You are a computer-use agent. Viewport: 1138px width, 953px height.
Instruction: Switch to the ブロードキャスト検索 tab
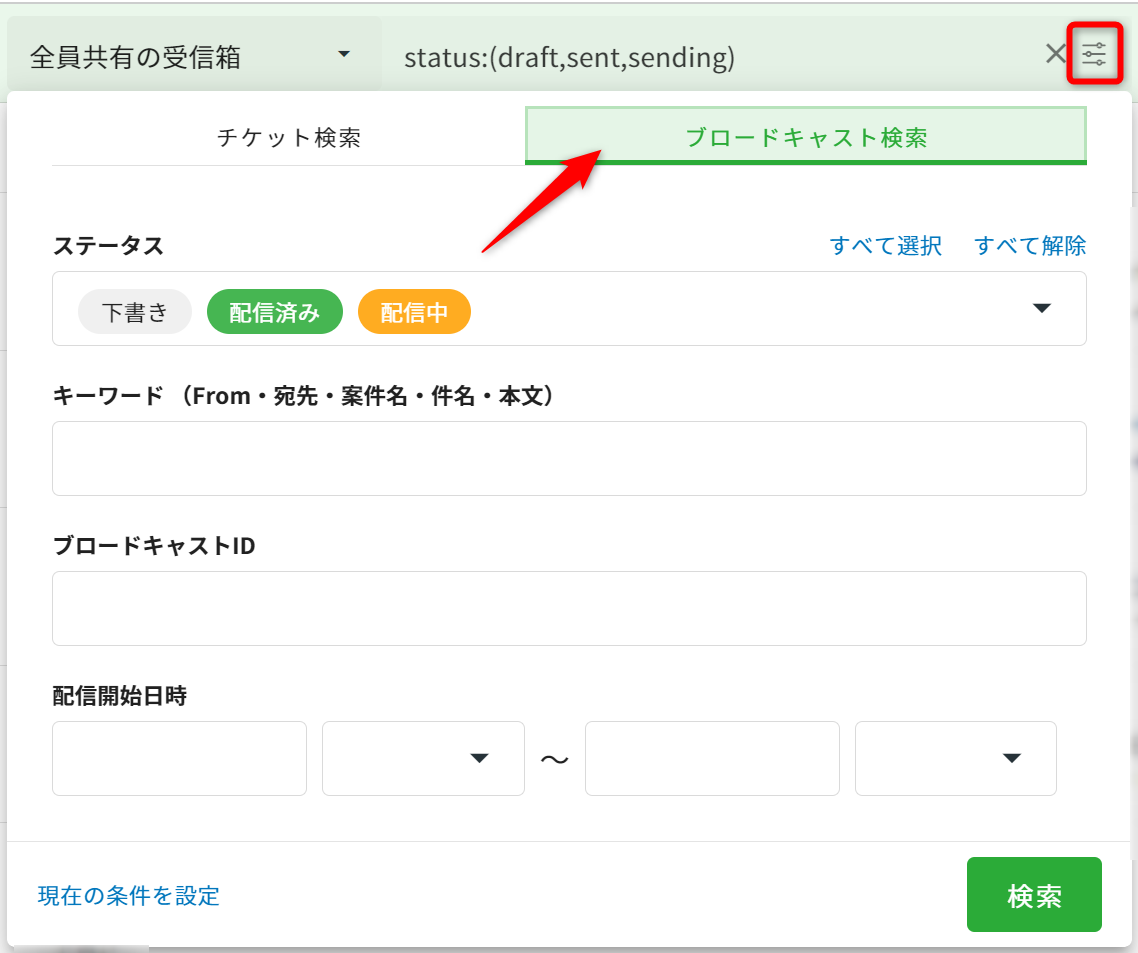click(806, 136)
